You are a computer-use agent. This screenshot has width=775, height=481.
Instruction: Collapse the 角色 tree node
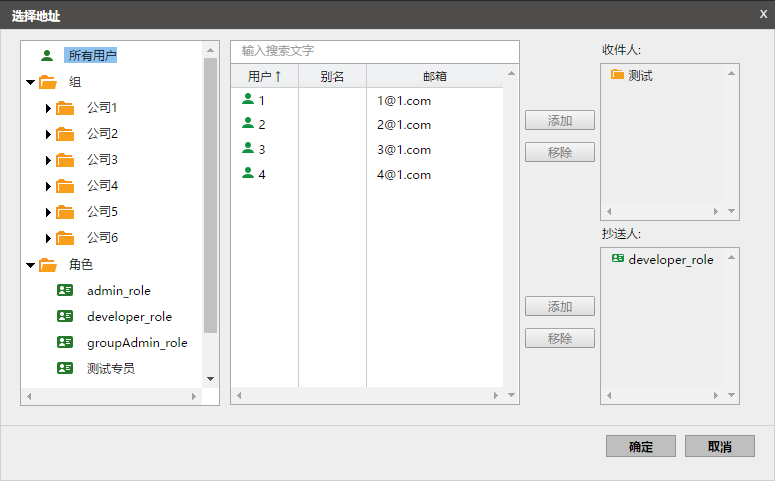coord(31,266)
